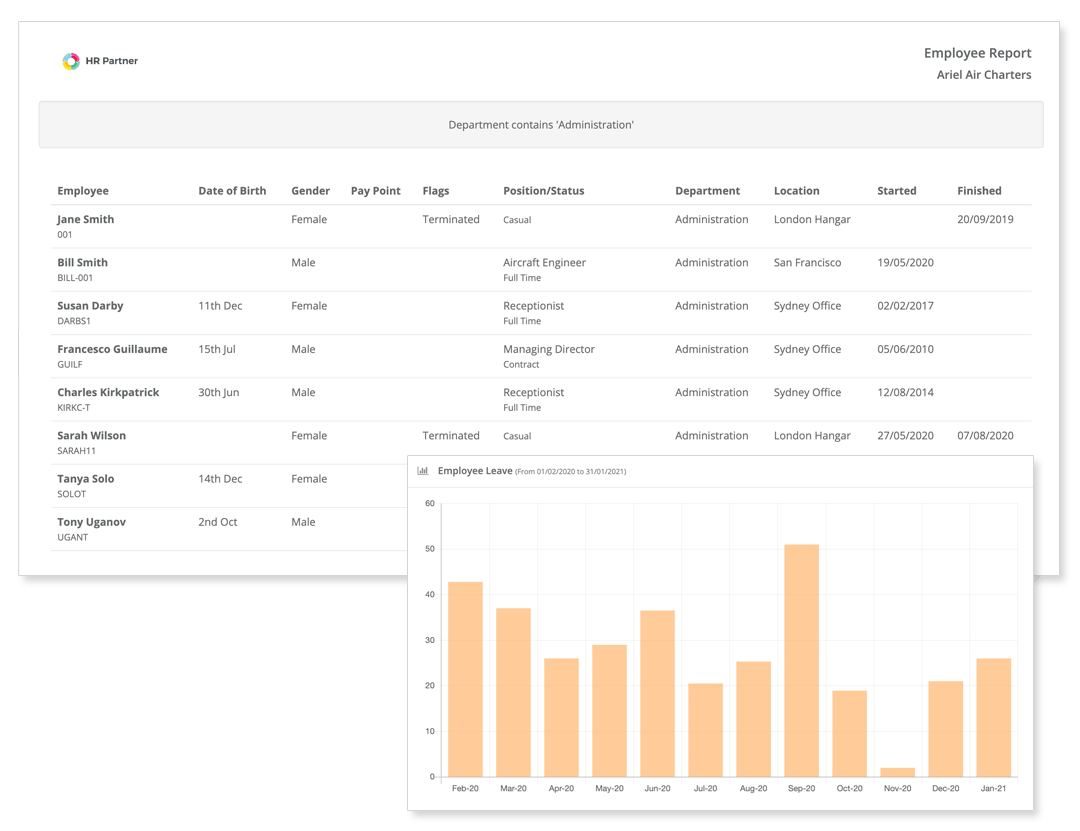The image size is (1080, 831).
Task: Open Tony Uganov employee row
Action: [91, 522]
